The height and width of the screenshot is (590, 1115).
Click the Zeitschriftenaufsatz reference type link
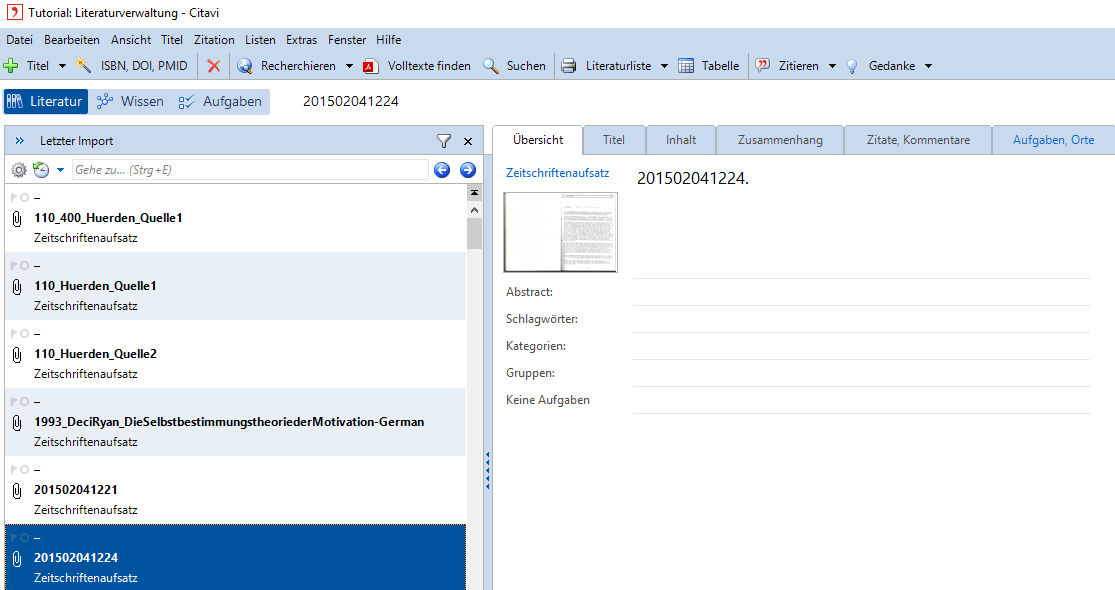(x=557, y=173)
